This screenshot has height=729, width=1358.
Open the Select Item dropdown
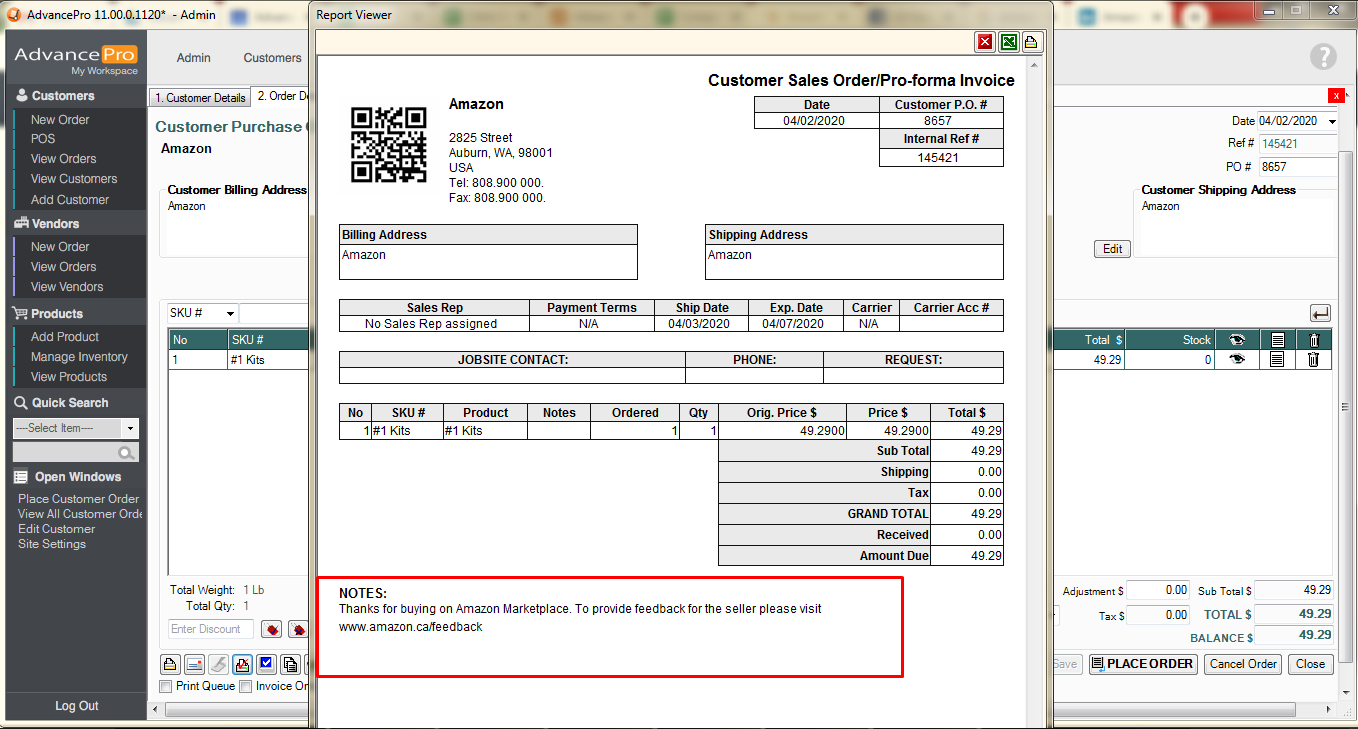point(129,428)
